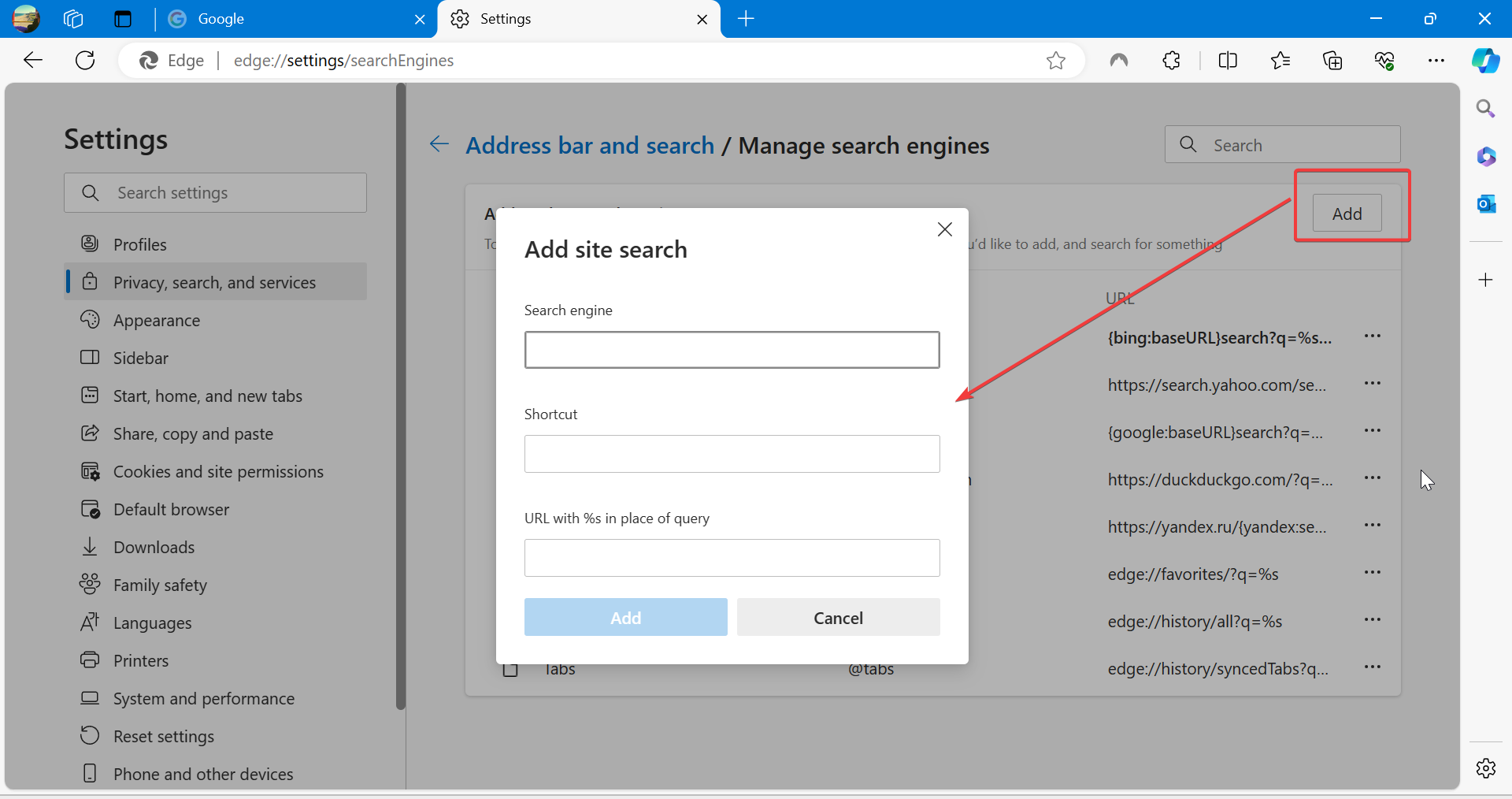Open Share, copy and paste settings
The image size is (1512, 799).
pos(215,433)
